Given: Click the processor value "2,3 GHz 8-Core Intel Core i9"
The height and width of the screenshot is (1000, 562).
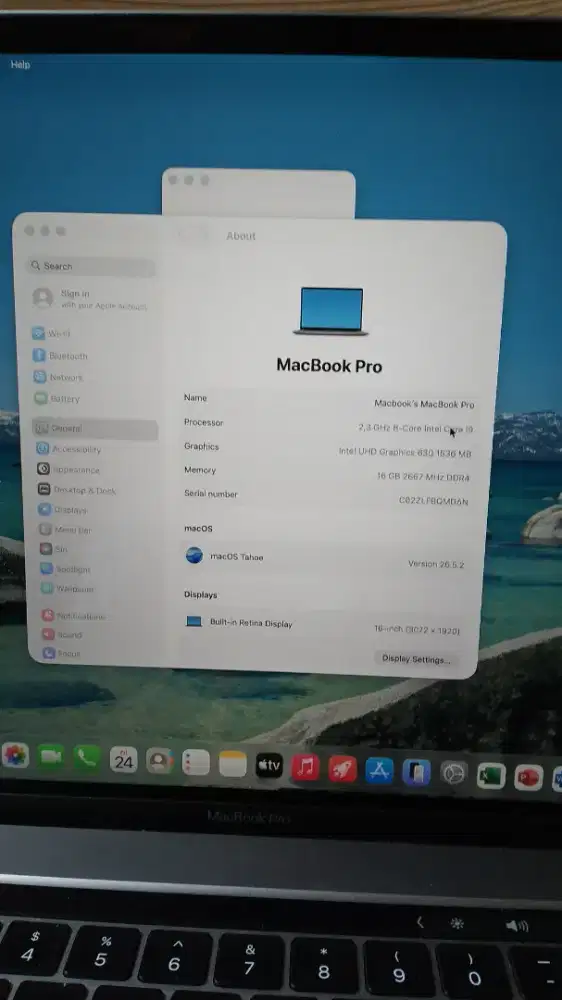Looking at the screenshot, I should click(x=415, y=429).
